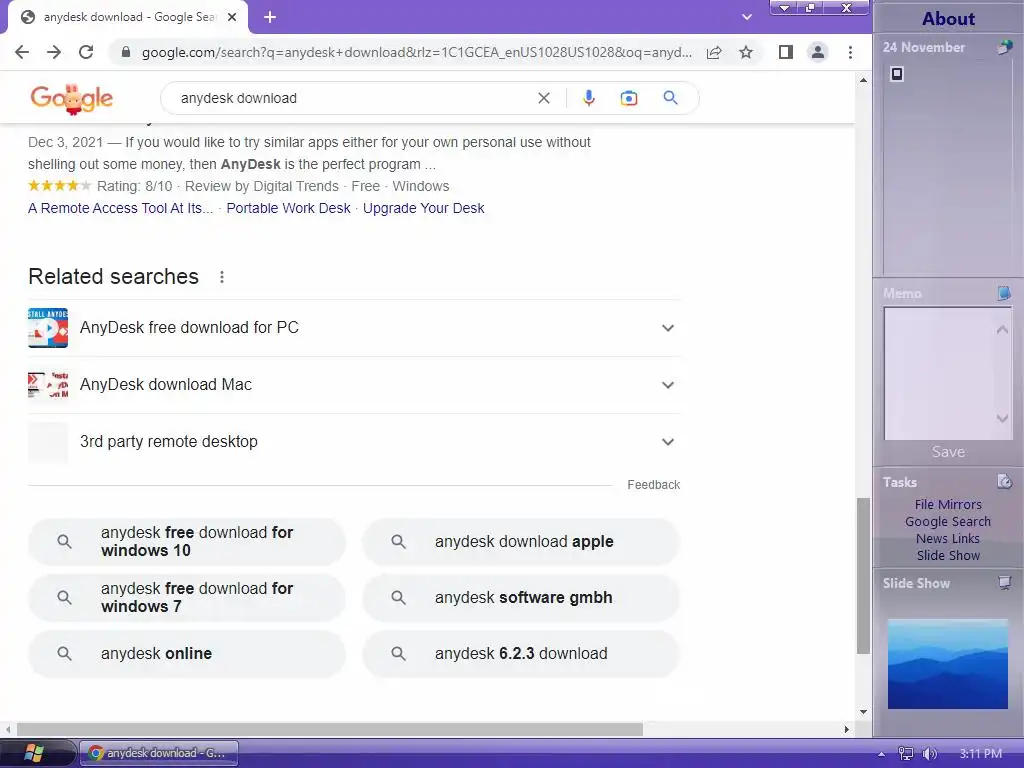1024x768 pixels.
Task: Click the network tray icon
Action: pyautogui.click(x=906, y=754)
